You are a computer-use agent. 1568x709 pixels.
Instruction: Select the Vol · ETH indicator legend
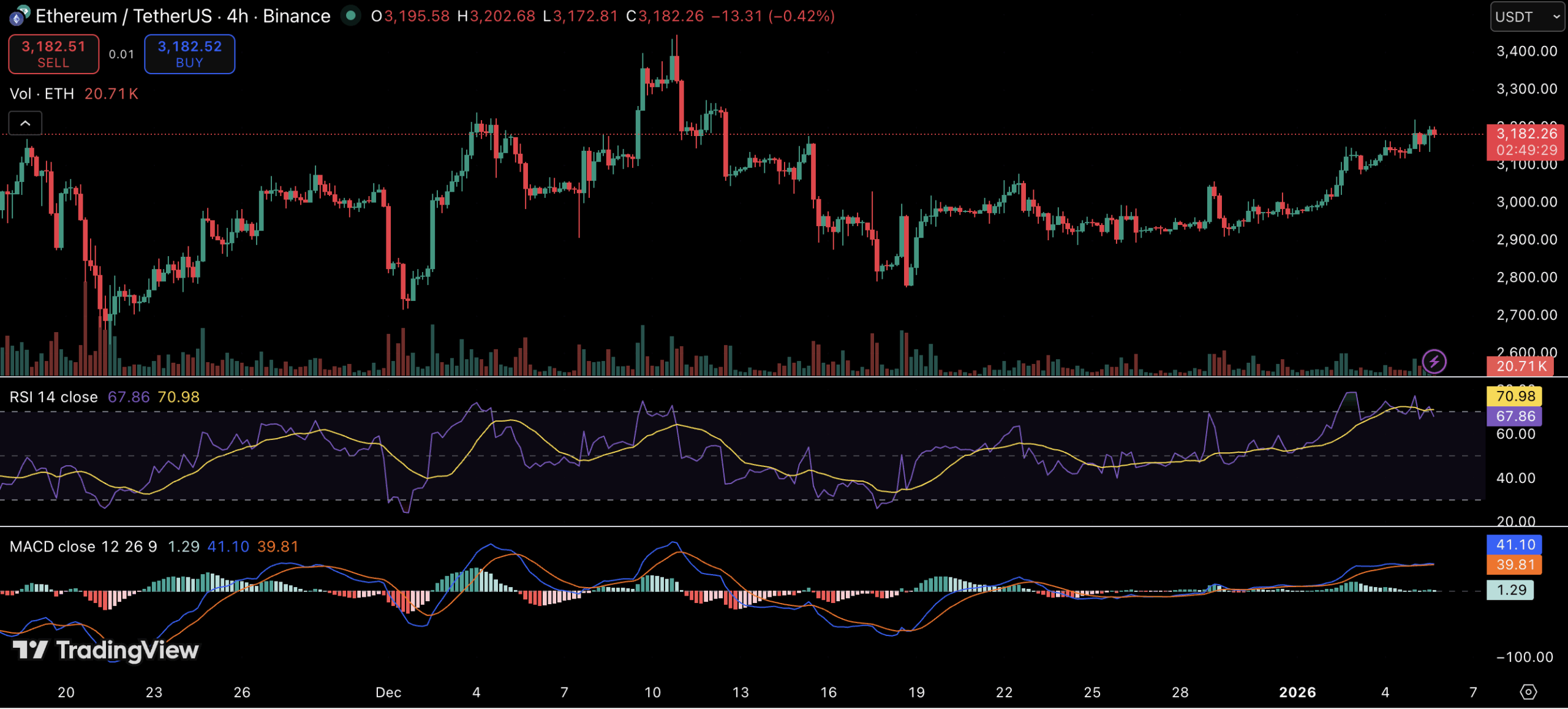[42, 94]
